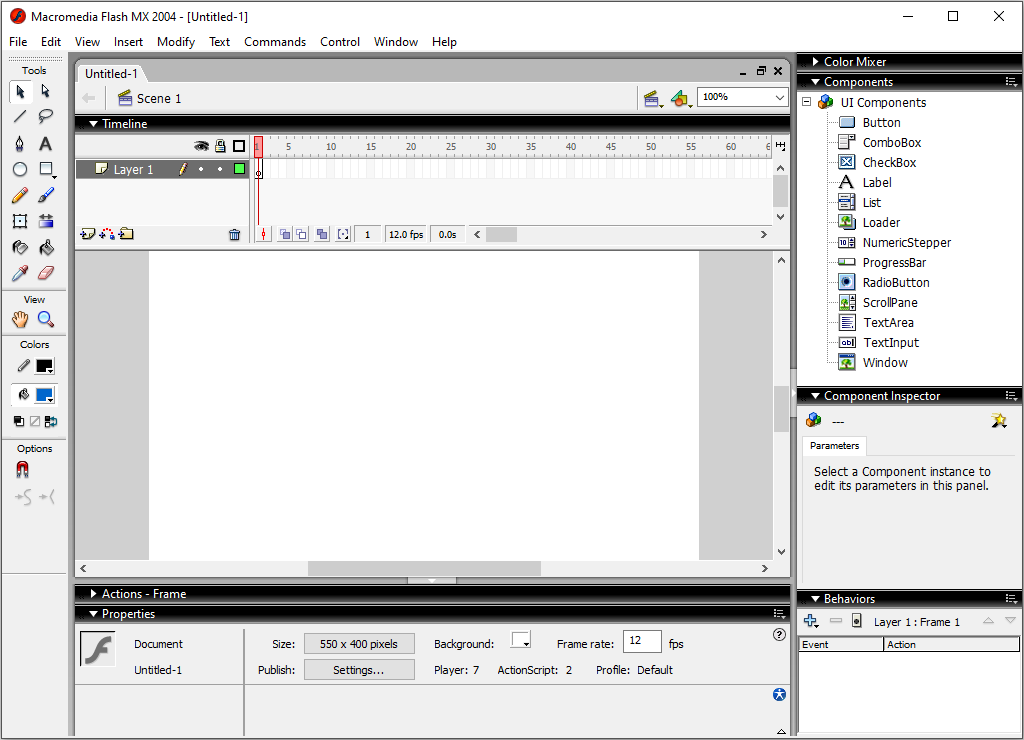Expand the Color Mixer panel
Viewport: 1024px width, 740px height.
pos(816,61)
